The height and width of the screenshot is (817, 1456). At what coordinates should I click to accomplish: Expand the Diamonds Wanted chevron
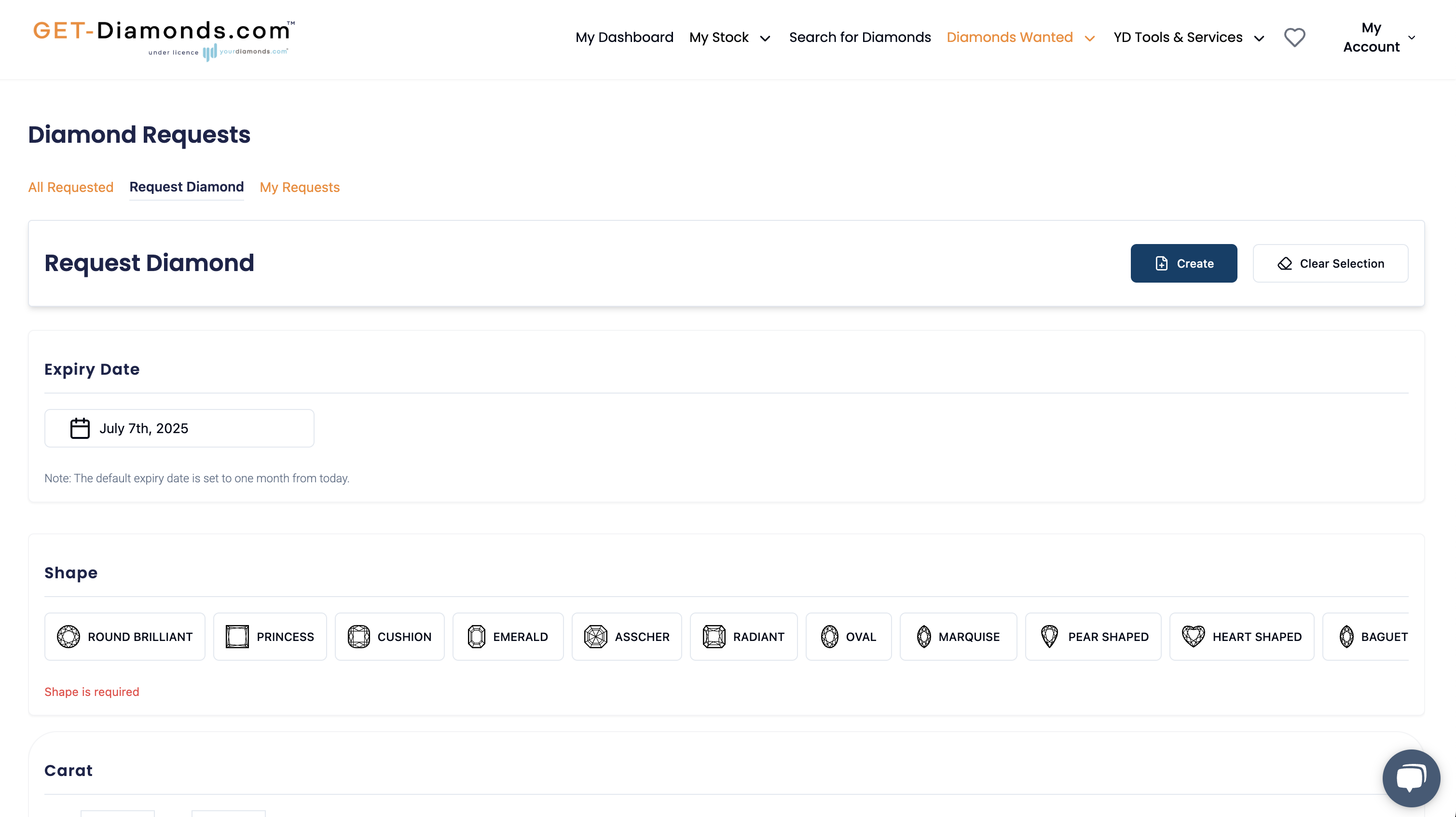point(1090,39)
